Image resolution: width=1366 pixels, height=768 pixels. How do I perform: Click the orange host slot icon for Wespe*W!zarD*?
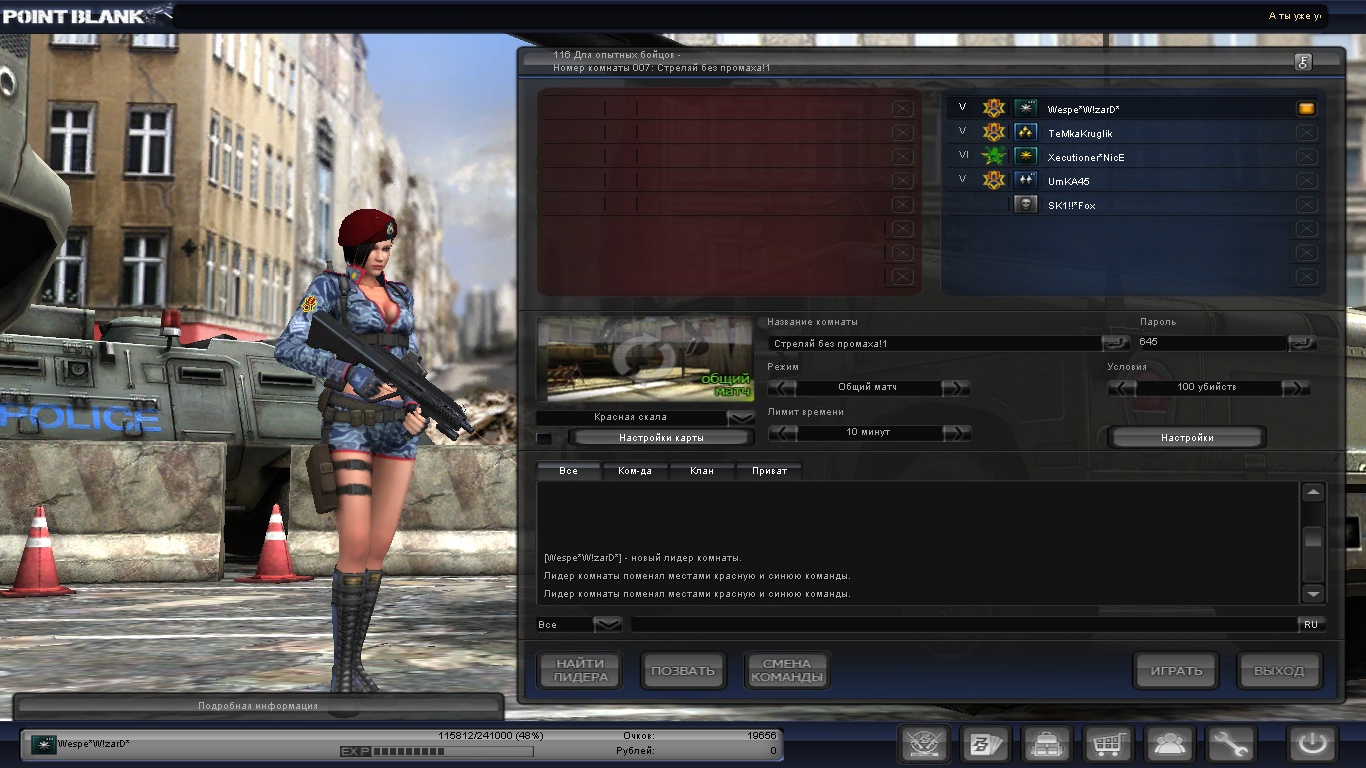tap(1306, 108)
